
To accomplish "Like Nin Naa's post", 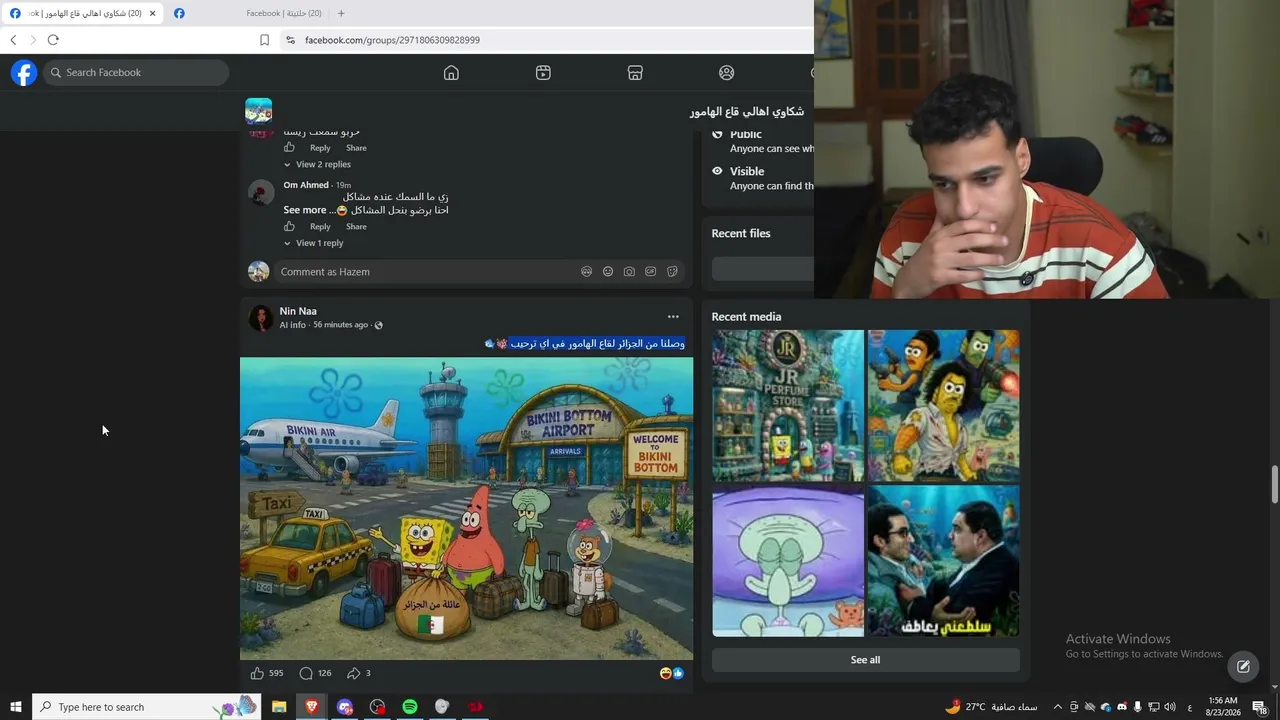I will pyautogui.click(x=257, y=674).
